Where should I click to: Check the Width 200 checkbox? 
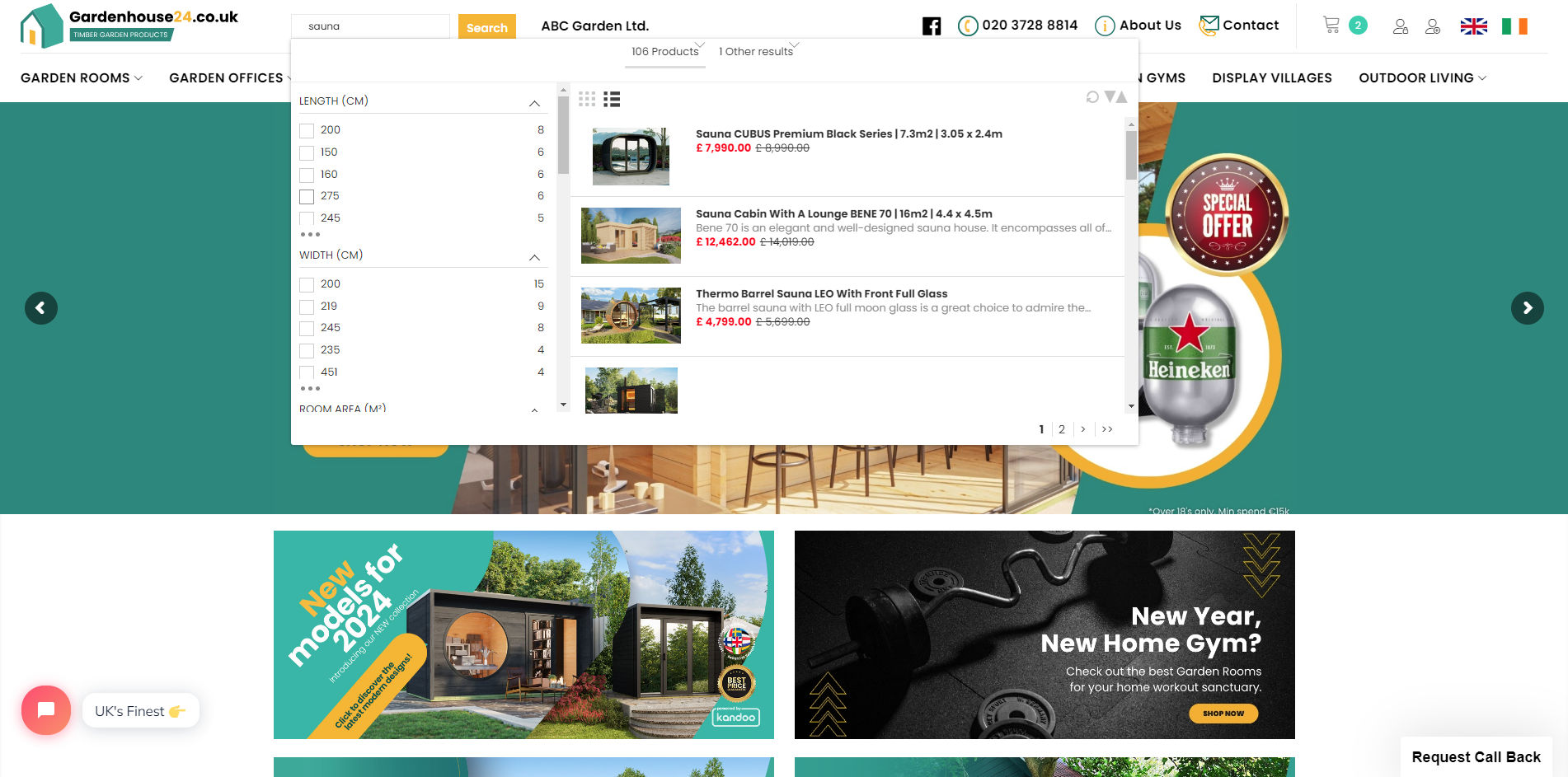tap(307, 284)
